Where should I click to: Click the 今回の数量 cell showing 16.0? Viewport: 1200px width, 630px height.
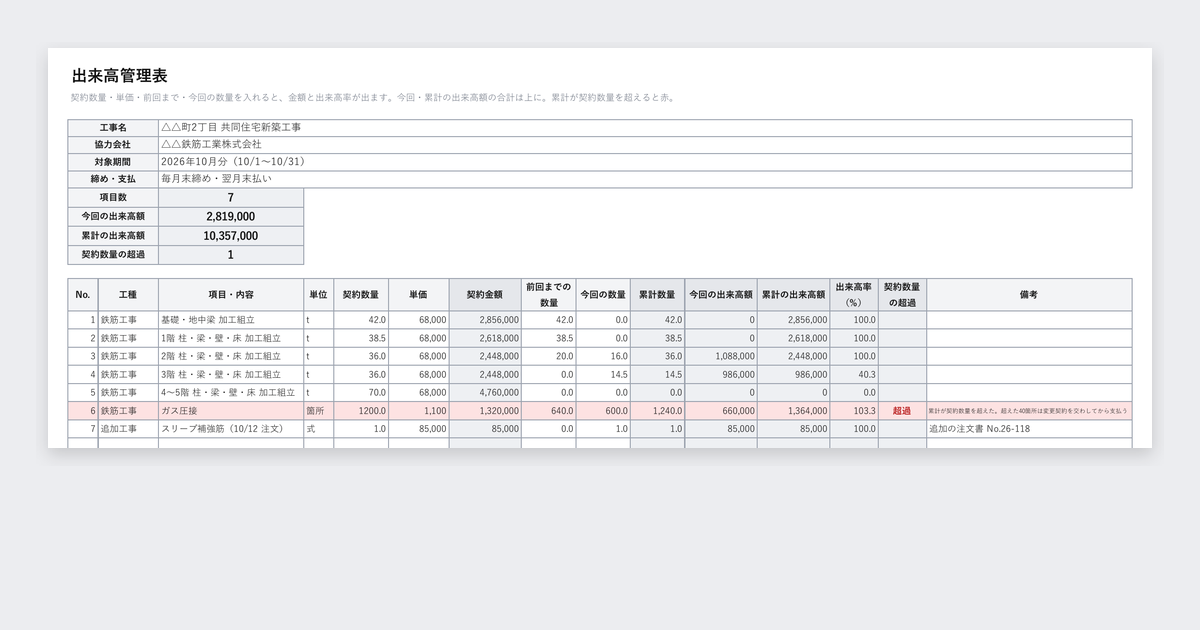coord(603,356)
